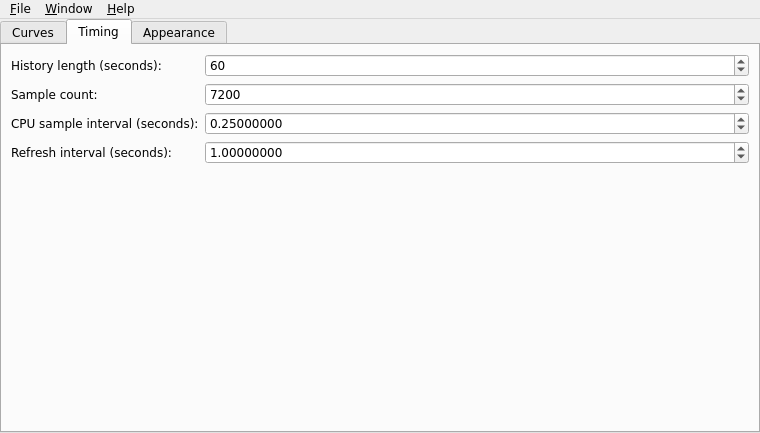Screen dimensions: 760x433
Task: Decrease History length with down arrow
Action: coord(741,70)
